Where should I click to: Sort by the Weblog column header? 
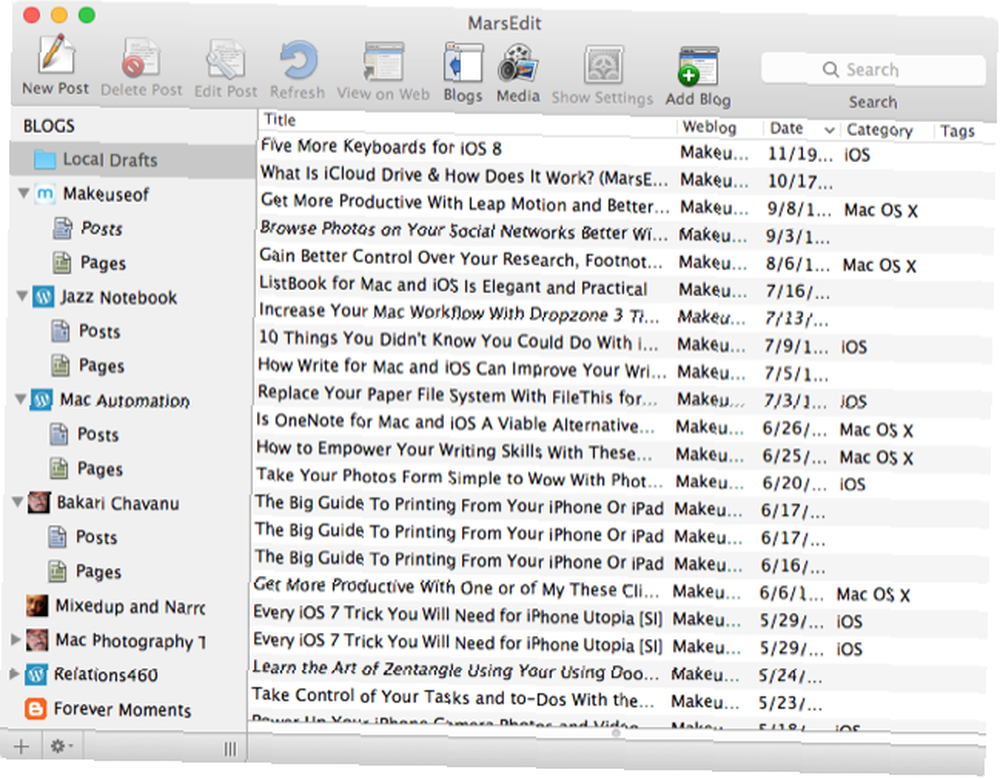pos(720,127)
